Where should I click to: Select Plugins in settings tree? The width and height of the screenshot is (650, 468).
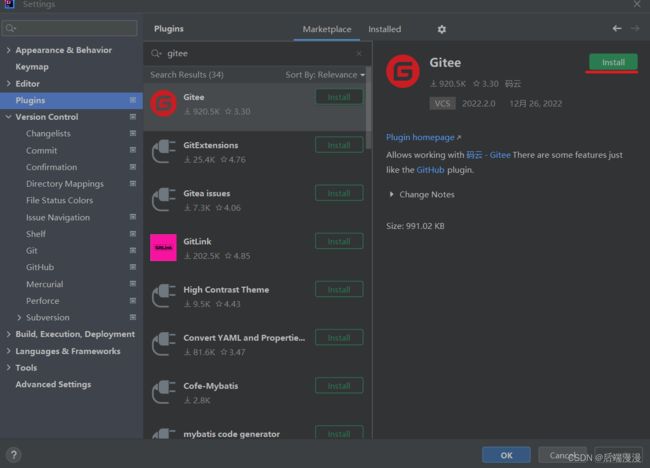tap(71, 100)
